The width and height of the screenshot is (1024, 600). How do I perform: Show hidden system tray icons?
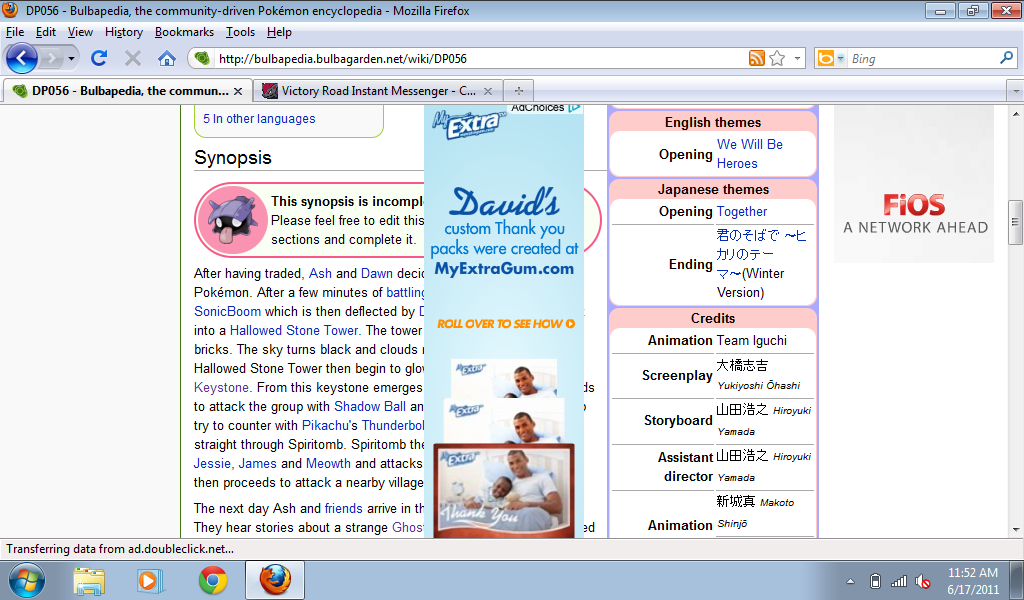[x=850, y=581]
